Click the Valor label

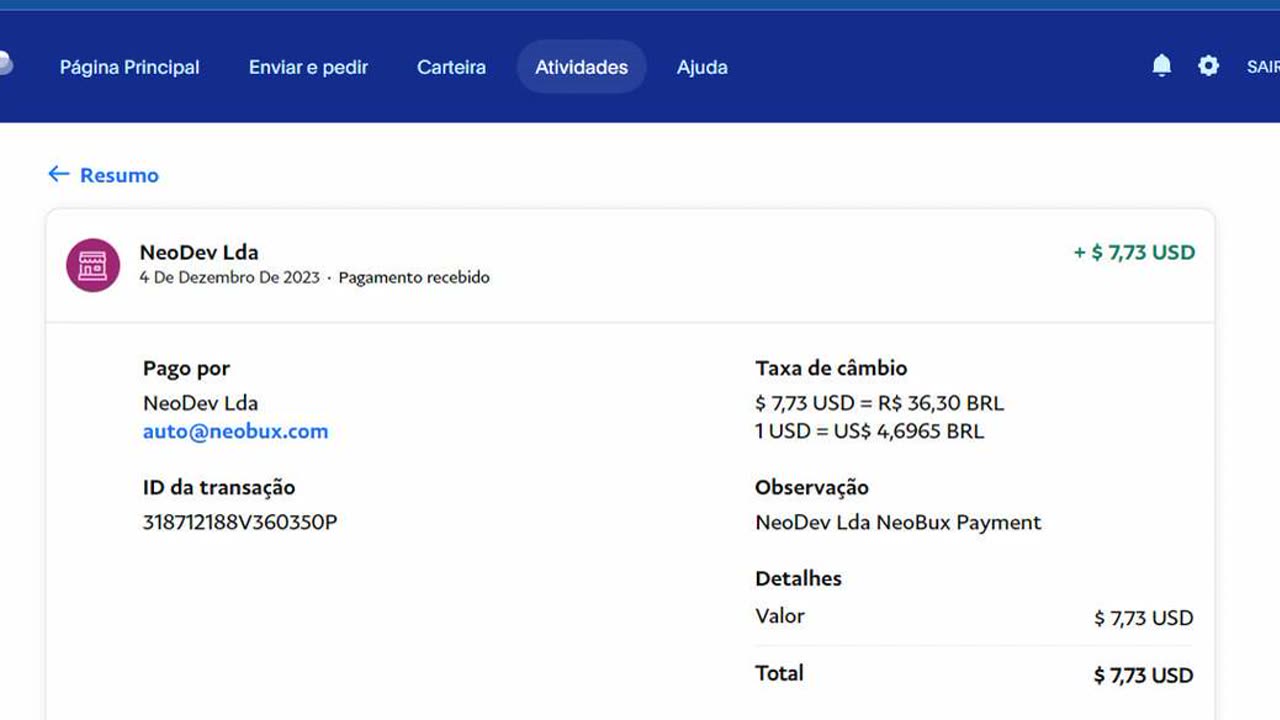780,616
